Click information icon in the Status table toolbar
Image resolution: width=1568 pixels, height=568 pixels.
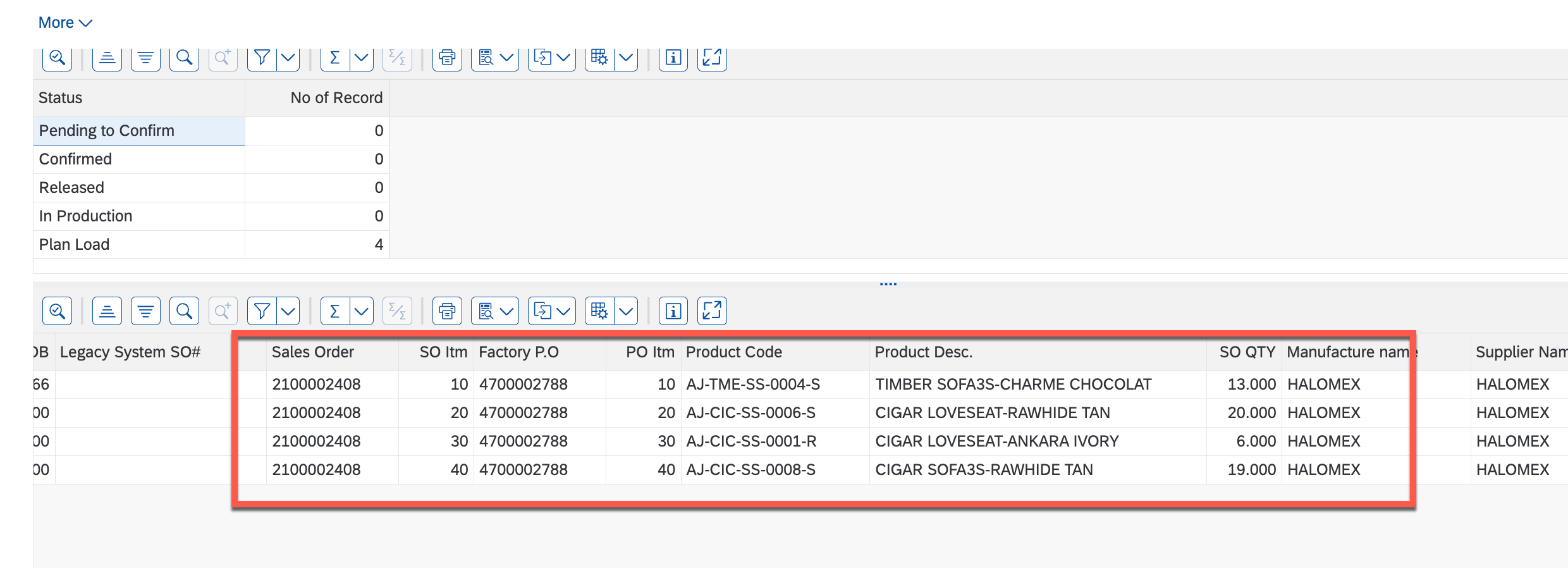coord(673,58)
